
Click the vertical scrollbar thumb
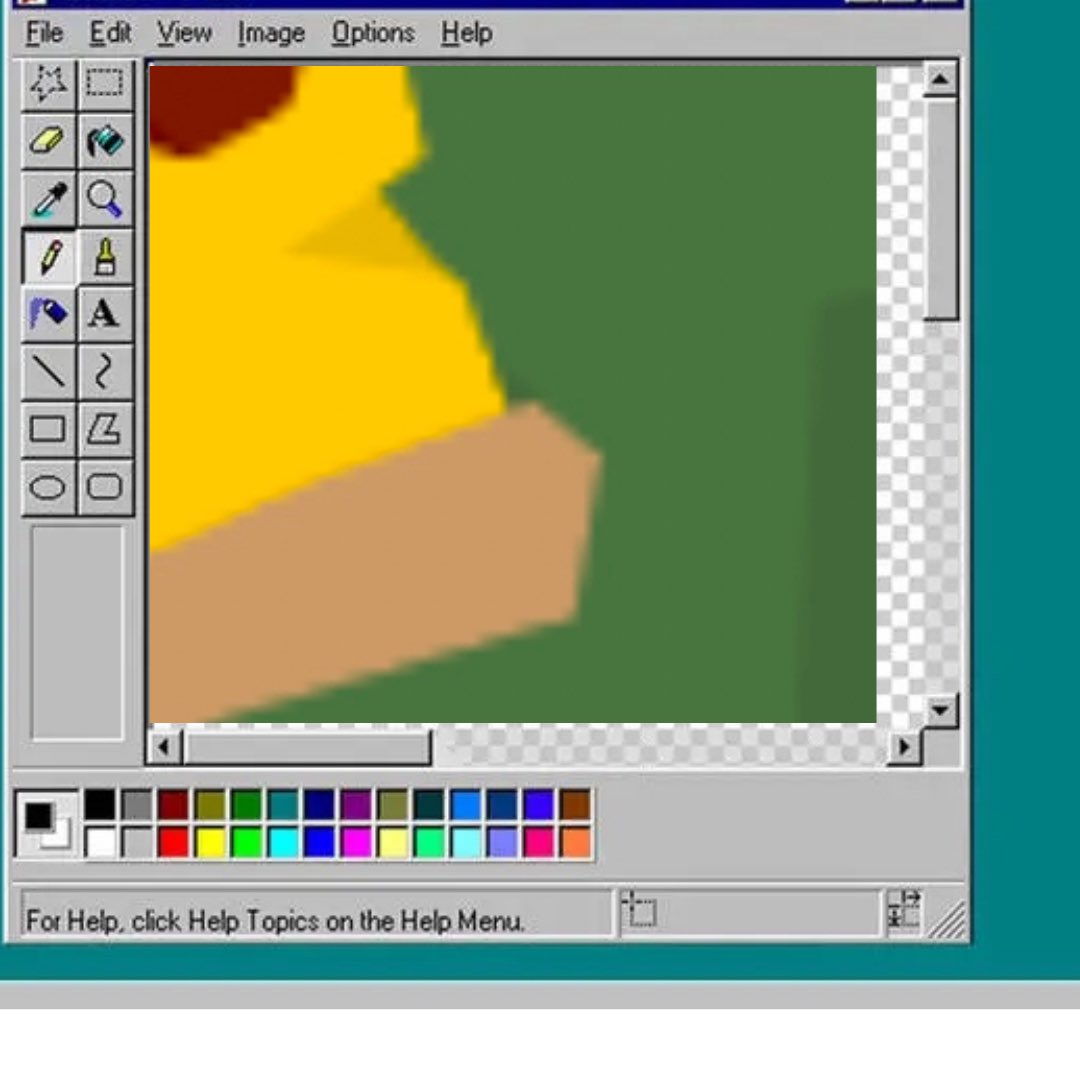[x=940, y=209]
